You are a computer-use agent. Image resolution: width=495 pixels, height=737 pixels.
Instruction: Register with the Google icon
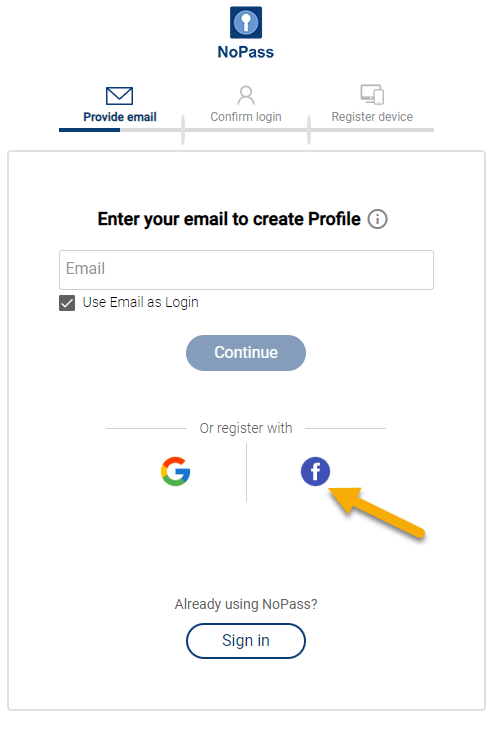[x=175, y=471]
